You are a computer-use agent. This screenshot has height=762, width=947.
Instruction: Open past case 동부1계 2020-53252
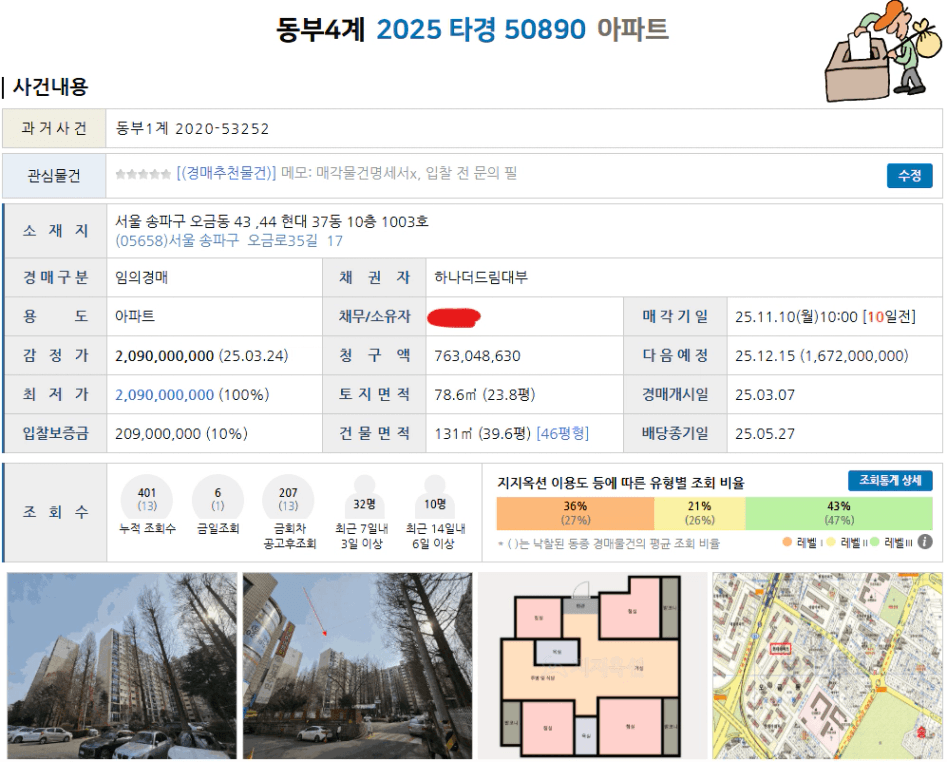[193, 129]
